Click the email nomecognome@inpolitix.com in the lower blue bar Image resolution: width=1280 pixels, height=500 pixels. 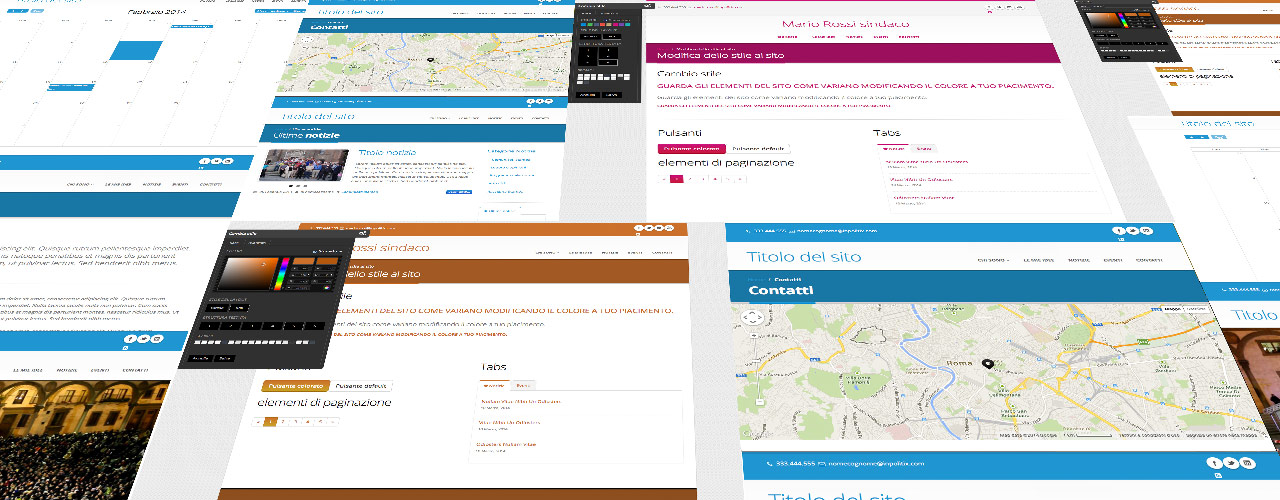click(x=877, y=464)
